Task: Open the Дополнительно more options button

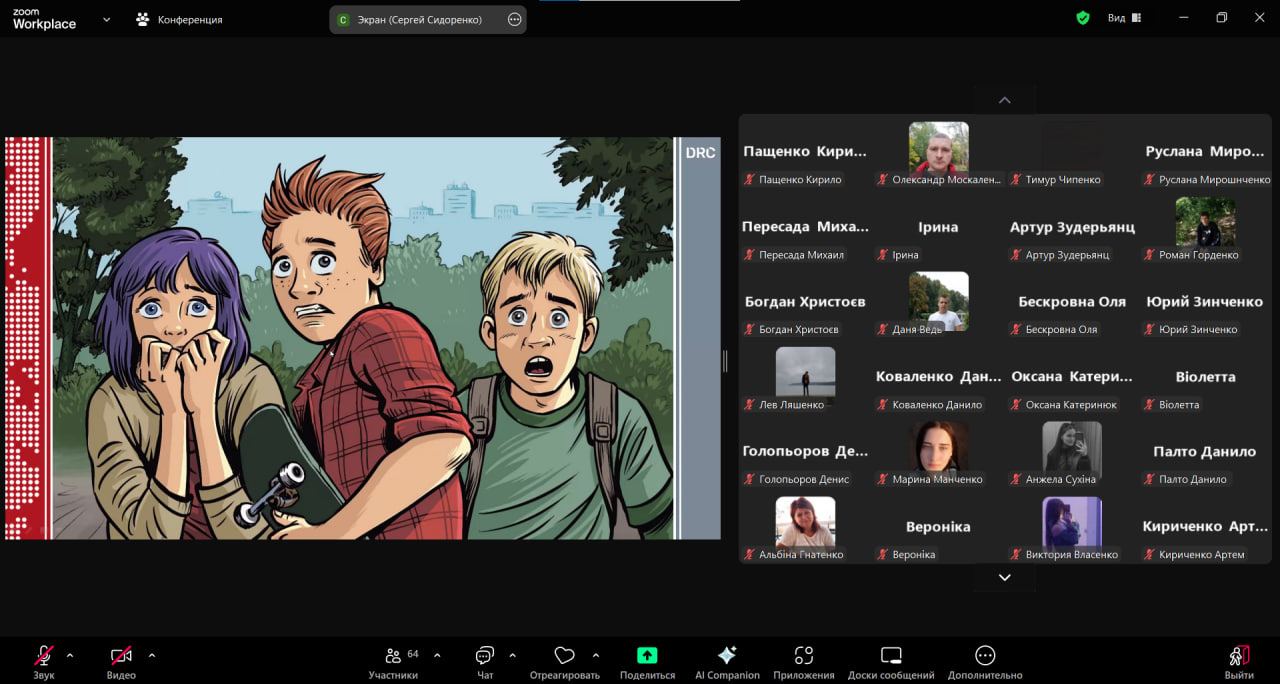Action: [x=985, y=661]
